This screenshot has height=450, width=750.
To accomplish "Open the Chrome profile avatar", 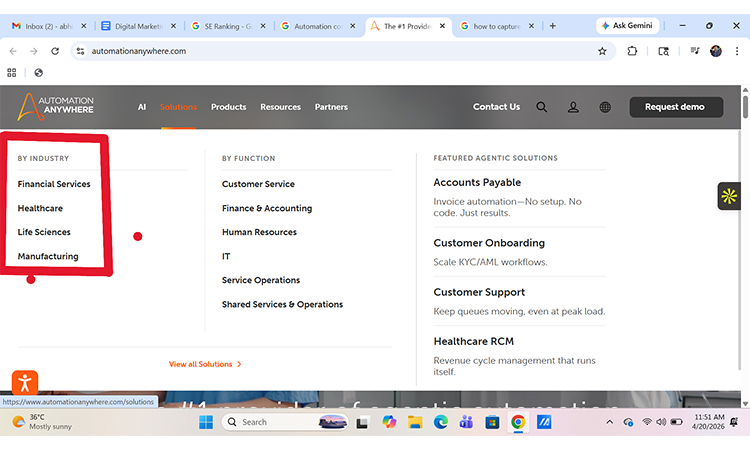I will pos(716,51).
